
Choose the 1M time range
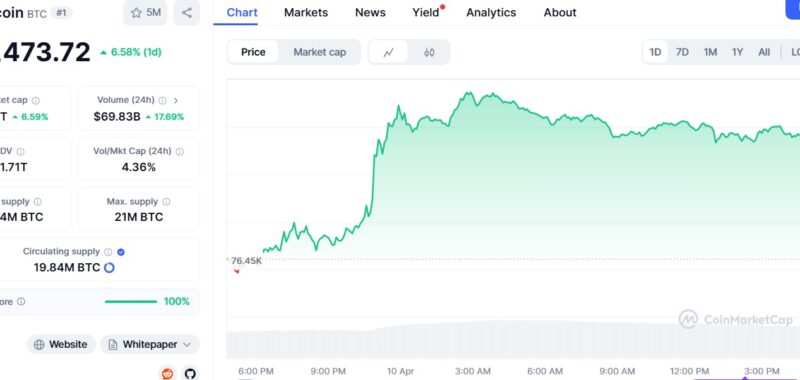pyautogui.click(x=710, y=52)
